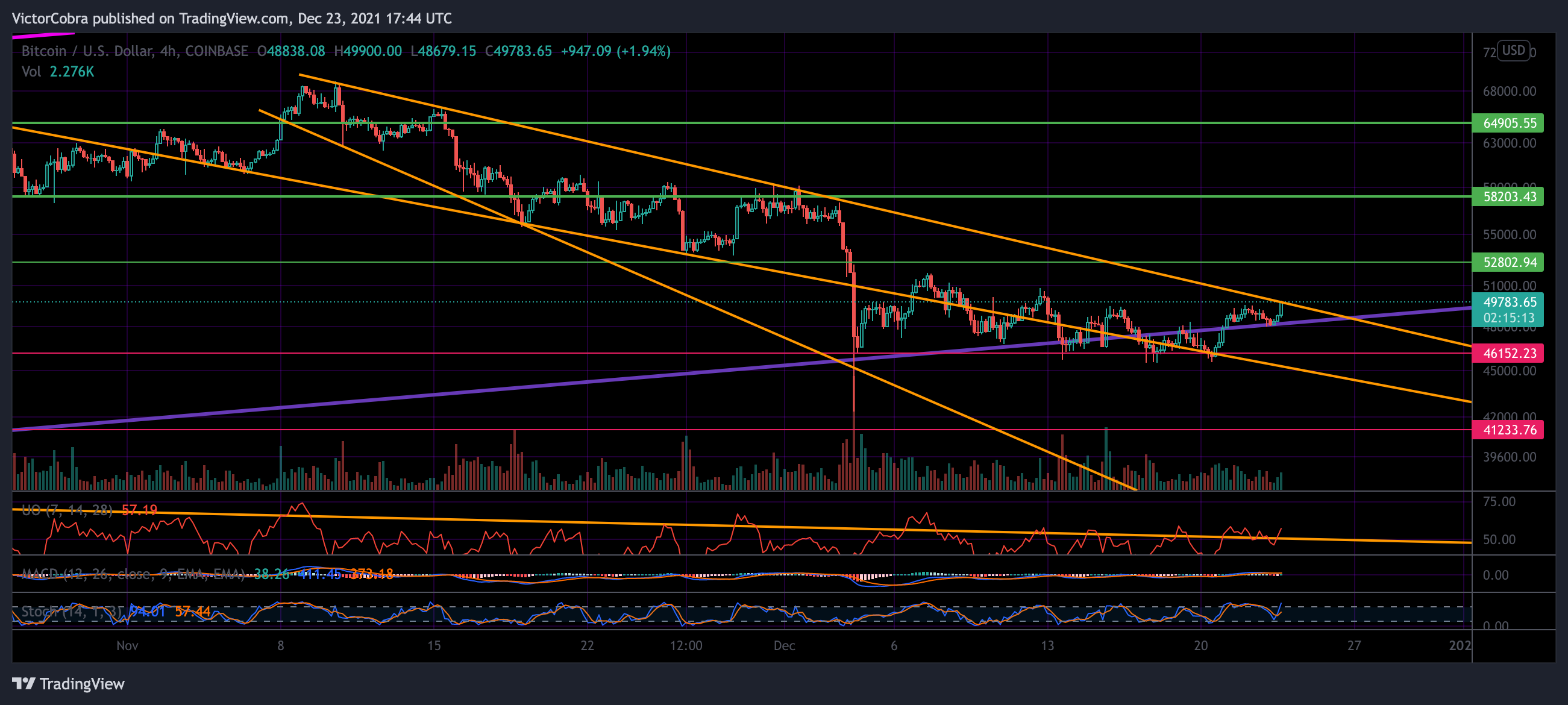
Task: Click the 64905.55 green price label
Action: [x=1508, y=123]
